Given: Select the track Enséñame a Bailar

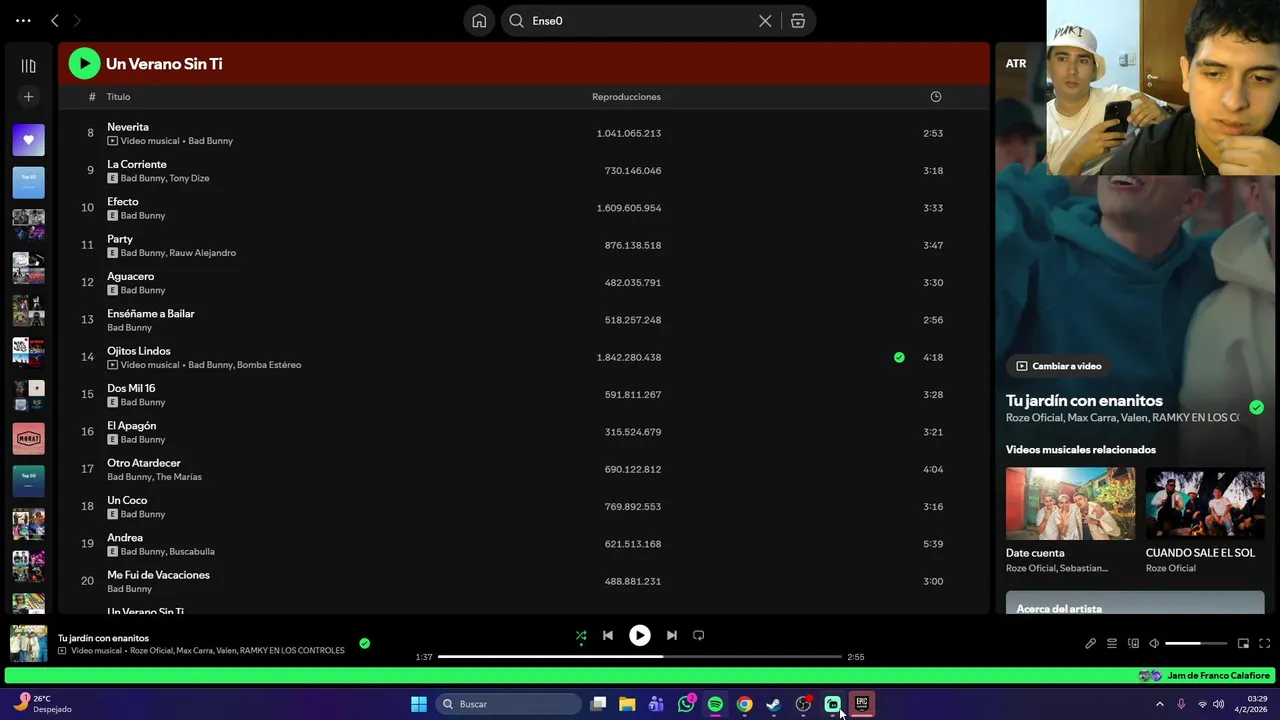Looking at the screenshot, I should pos(151,314).
